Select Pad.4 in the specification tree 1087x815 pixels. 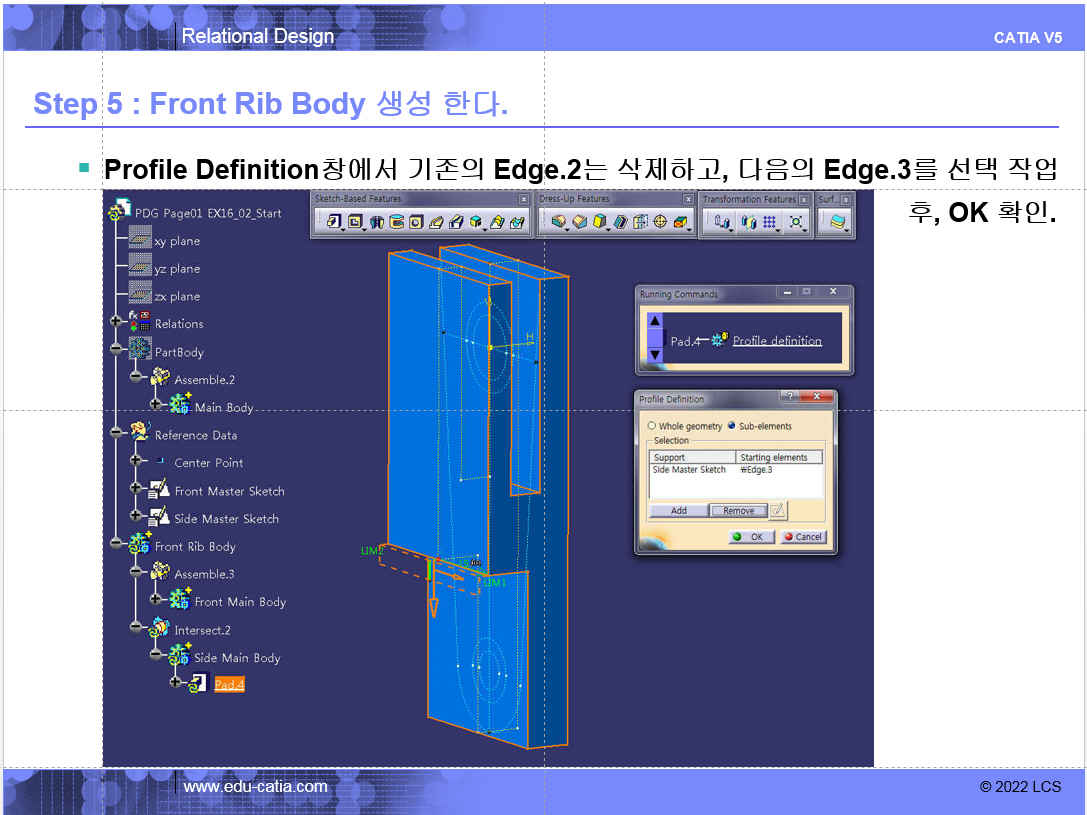229,684
